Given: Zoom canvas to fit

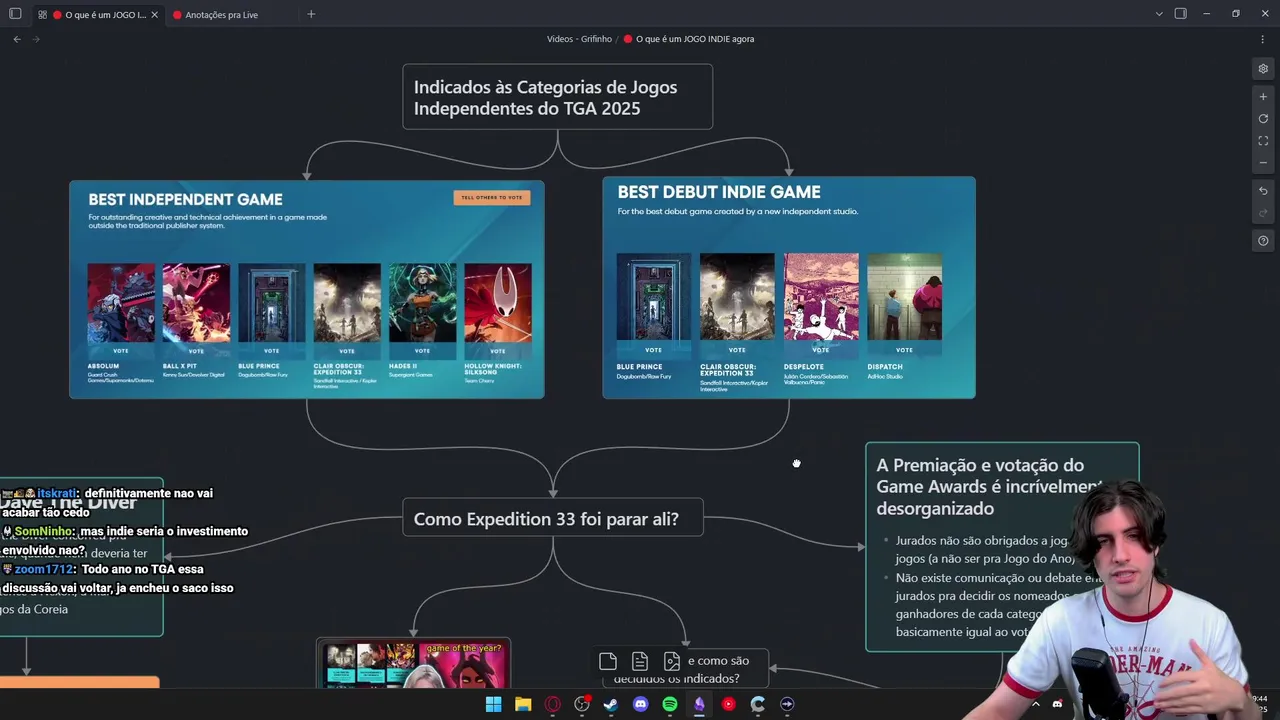Looking at the screenshot, I should 1263,141.
